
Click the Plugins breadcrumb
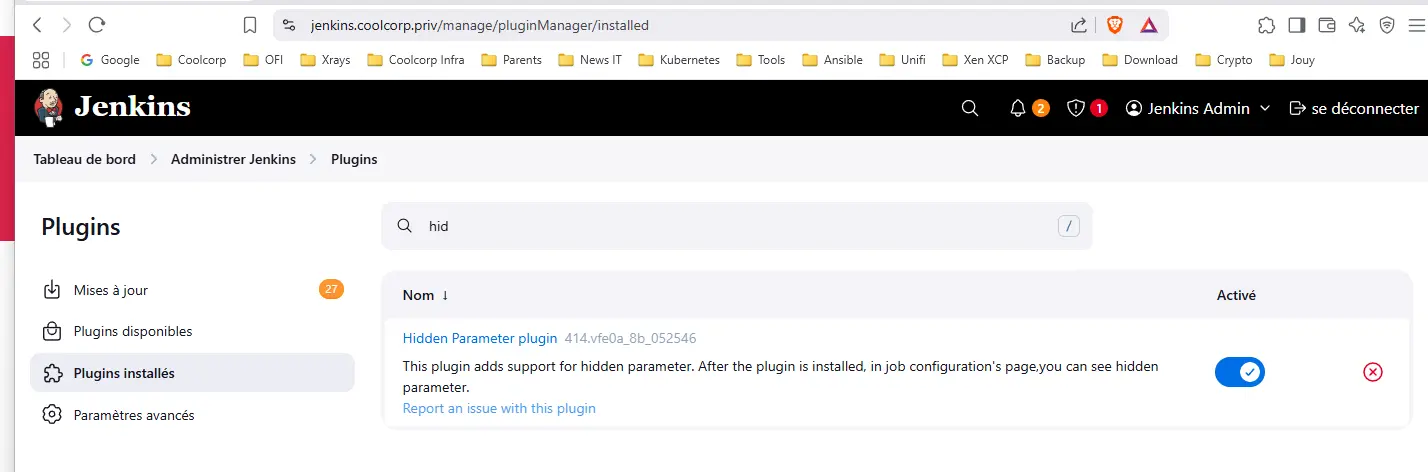[x=354, y=159]
